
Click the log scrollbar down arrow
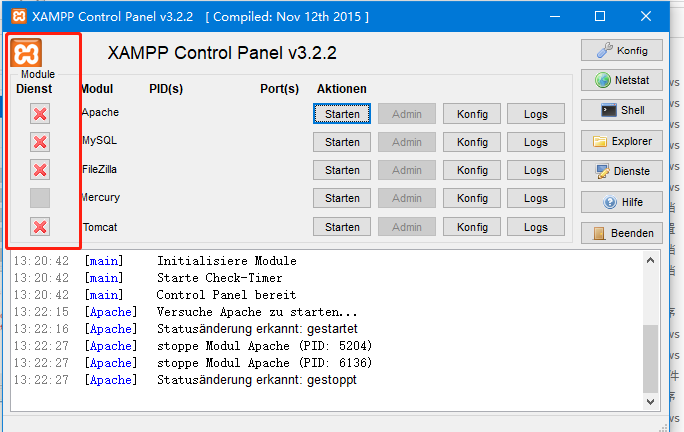(x=650, y=401)
